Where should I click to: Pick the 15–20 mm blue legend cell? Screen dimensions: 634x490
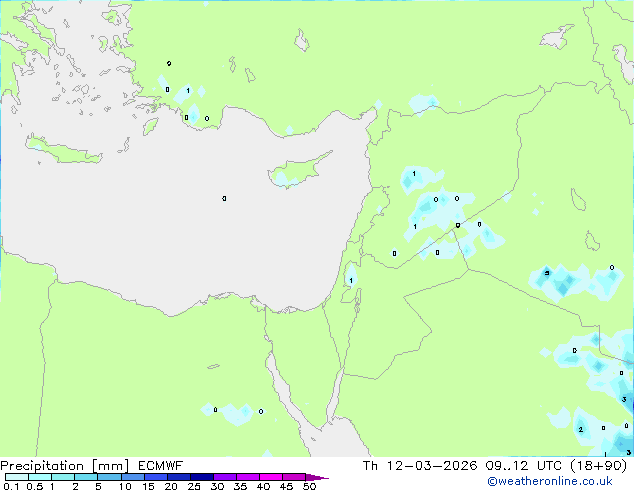(x=156, y=477)
